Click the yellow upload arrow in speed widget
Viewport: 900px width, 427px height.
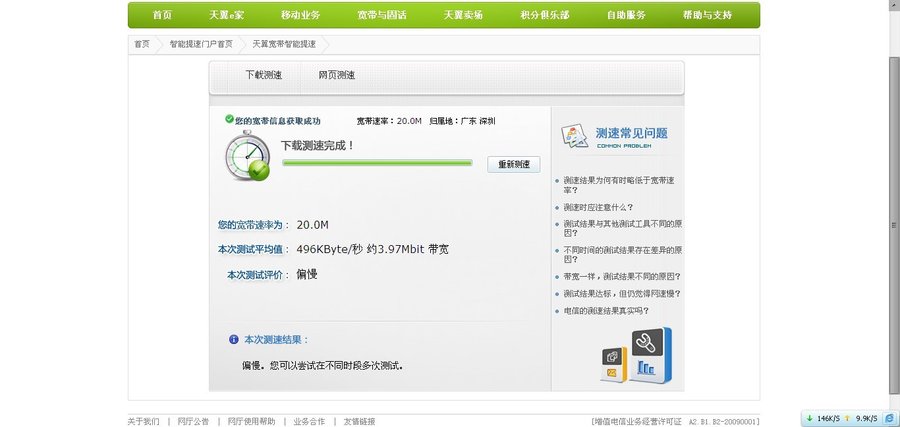pos(847,418)
